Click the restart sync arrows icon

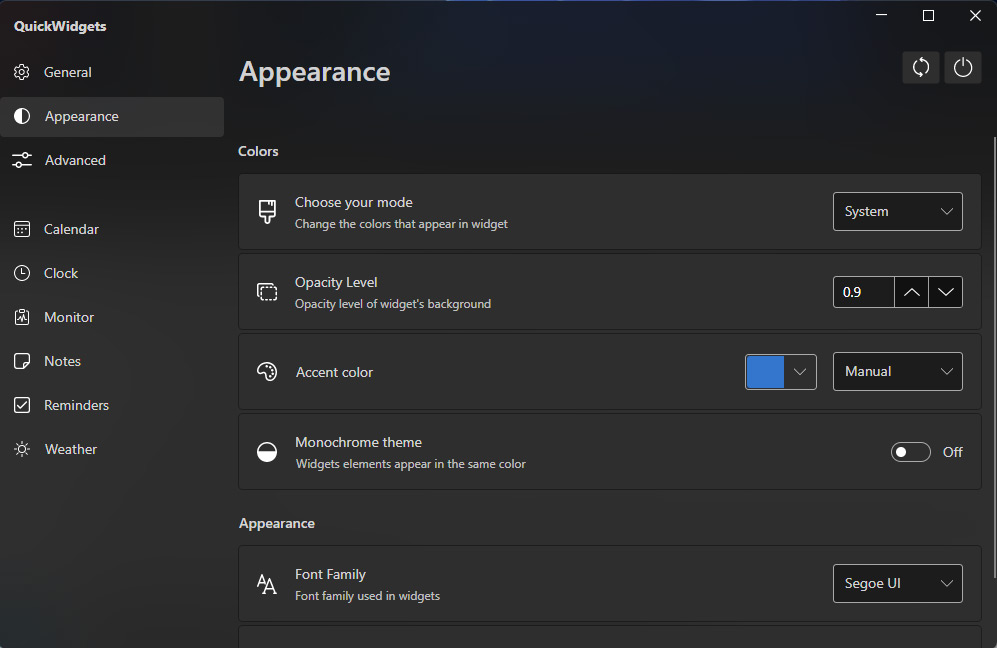click(921, 67)
